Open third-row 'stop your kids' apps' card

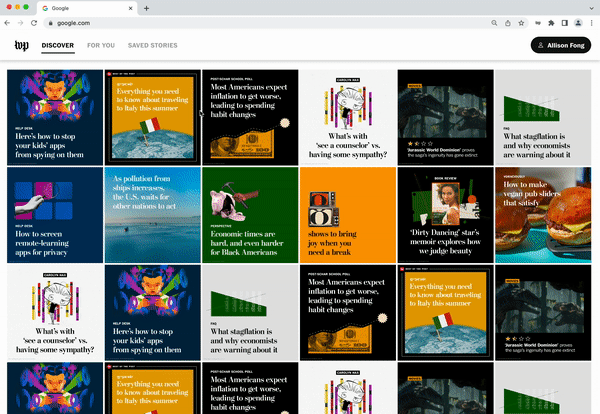click(x=153, y=313)
